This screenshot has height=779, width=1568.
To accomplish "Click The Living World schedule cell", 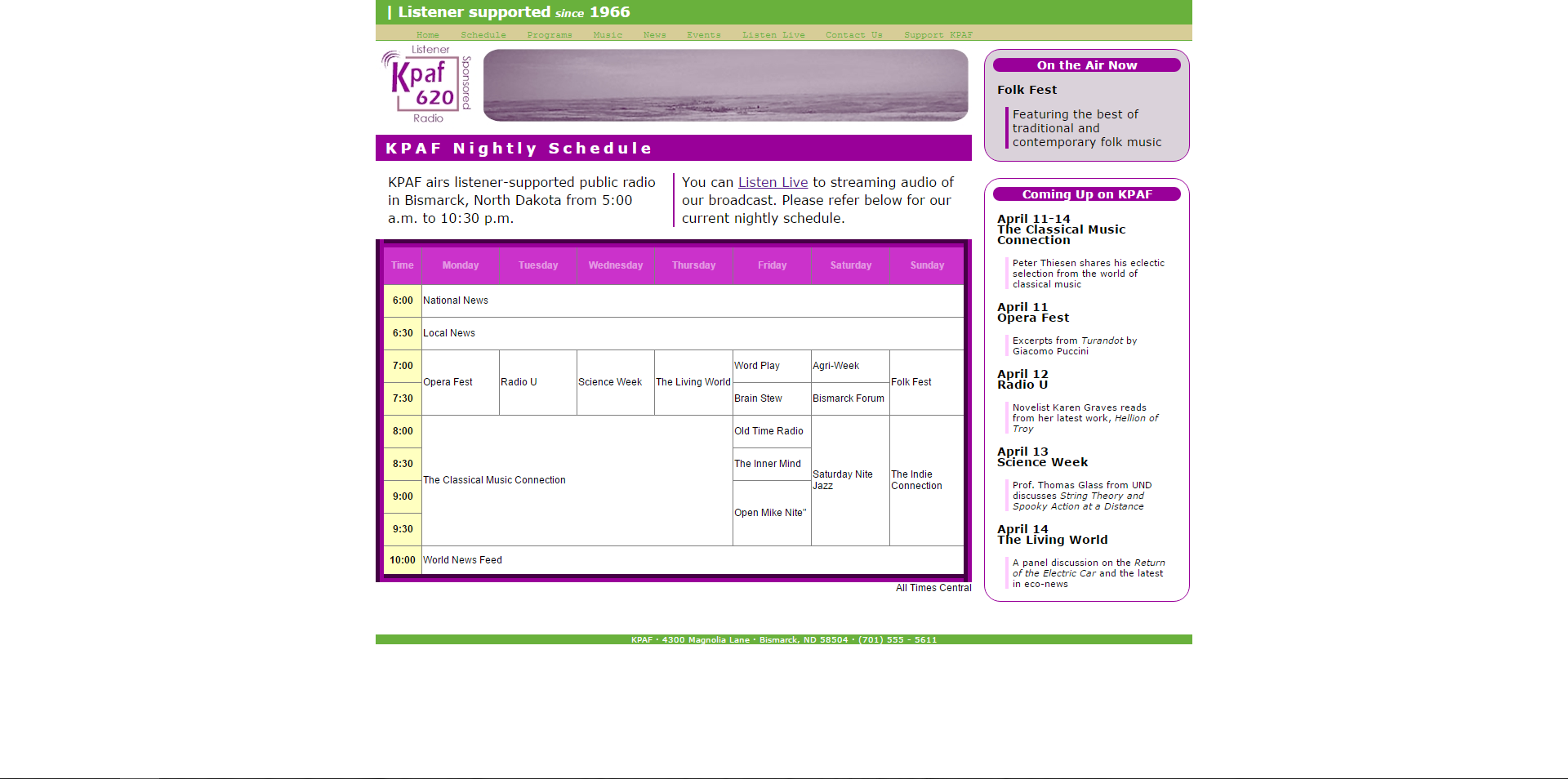I will pos(694,382).
